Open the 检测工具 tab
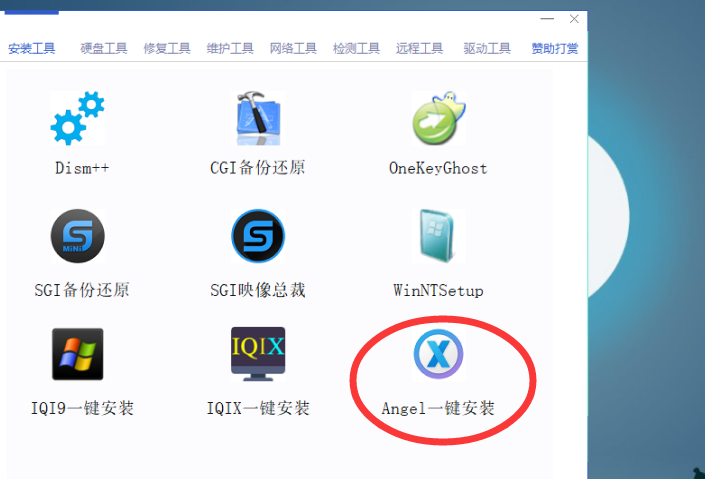This screenshot has width=705, height=479. coord(356,49)
